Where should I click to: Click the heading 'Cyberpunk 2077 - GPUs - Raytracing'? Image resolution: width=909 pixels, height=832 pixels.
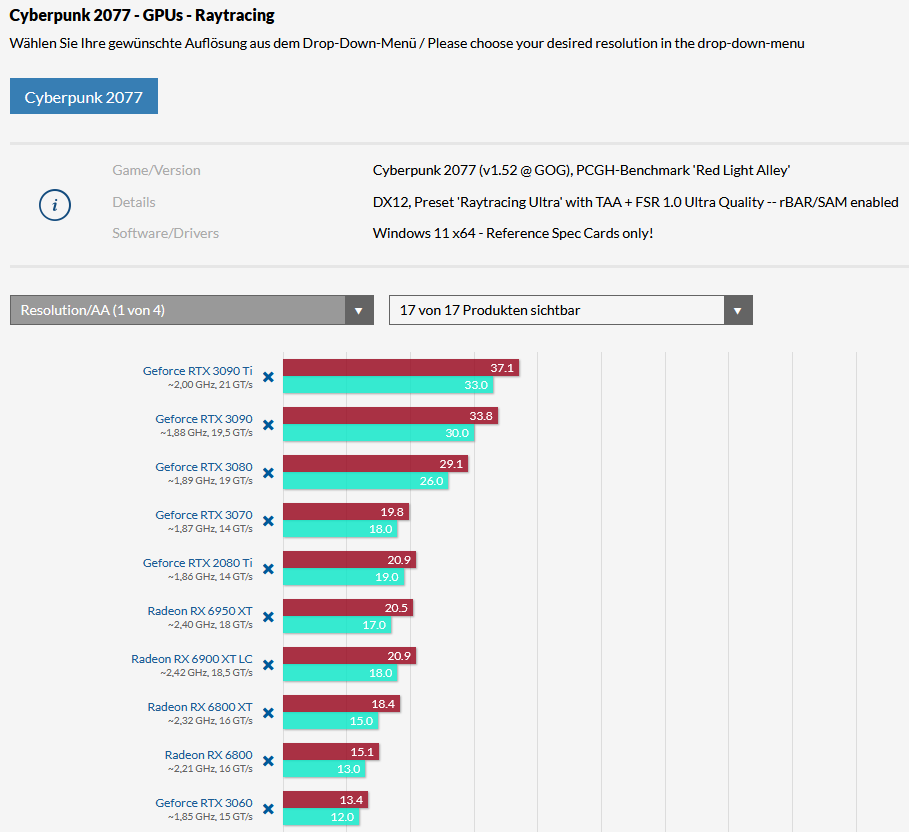[x=142, y=15]
